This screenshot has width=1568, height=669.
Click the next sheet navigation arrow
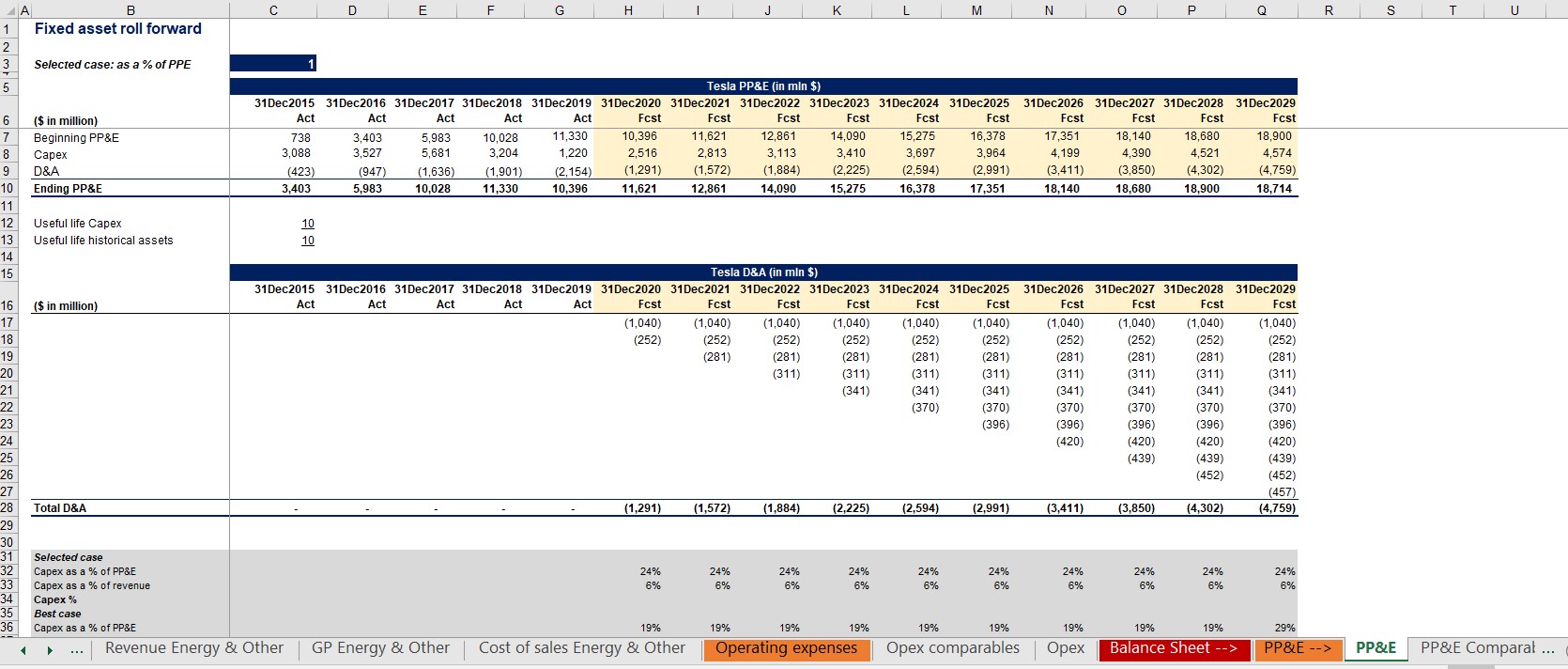coord(50,650)
